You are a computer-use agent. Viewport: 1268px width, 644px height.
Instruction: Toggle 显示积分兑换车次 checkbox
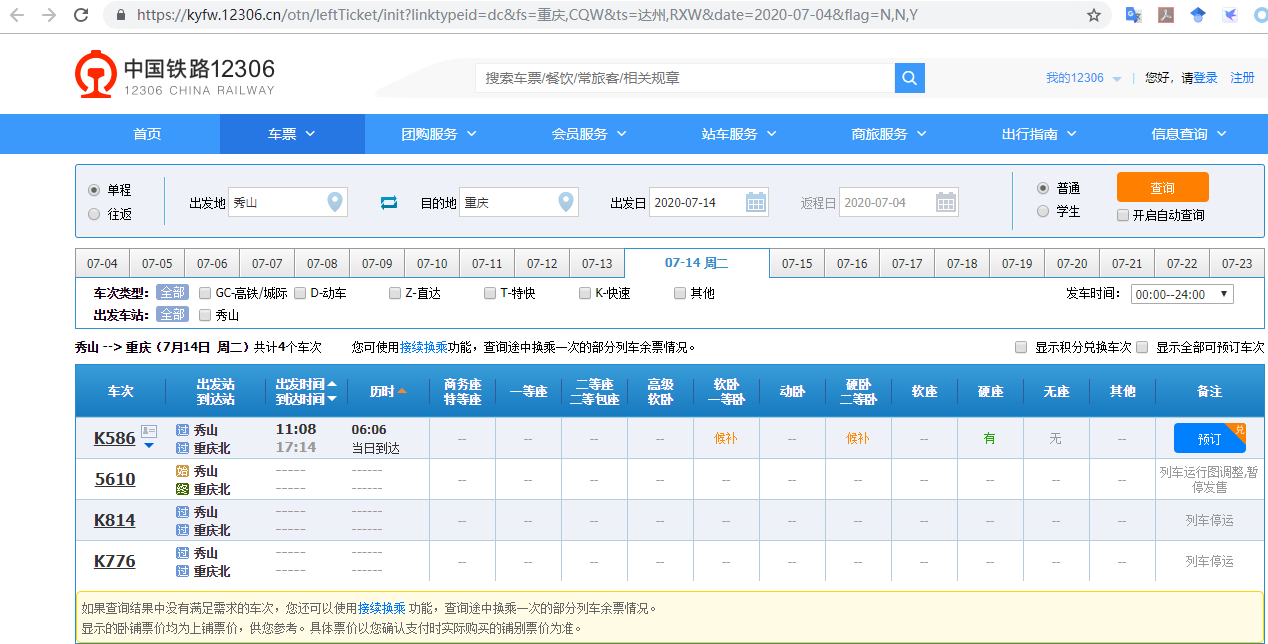click(x=1021, y=347)
